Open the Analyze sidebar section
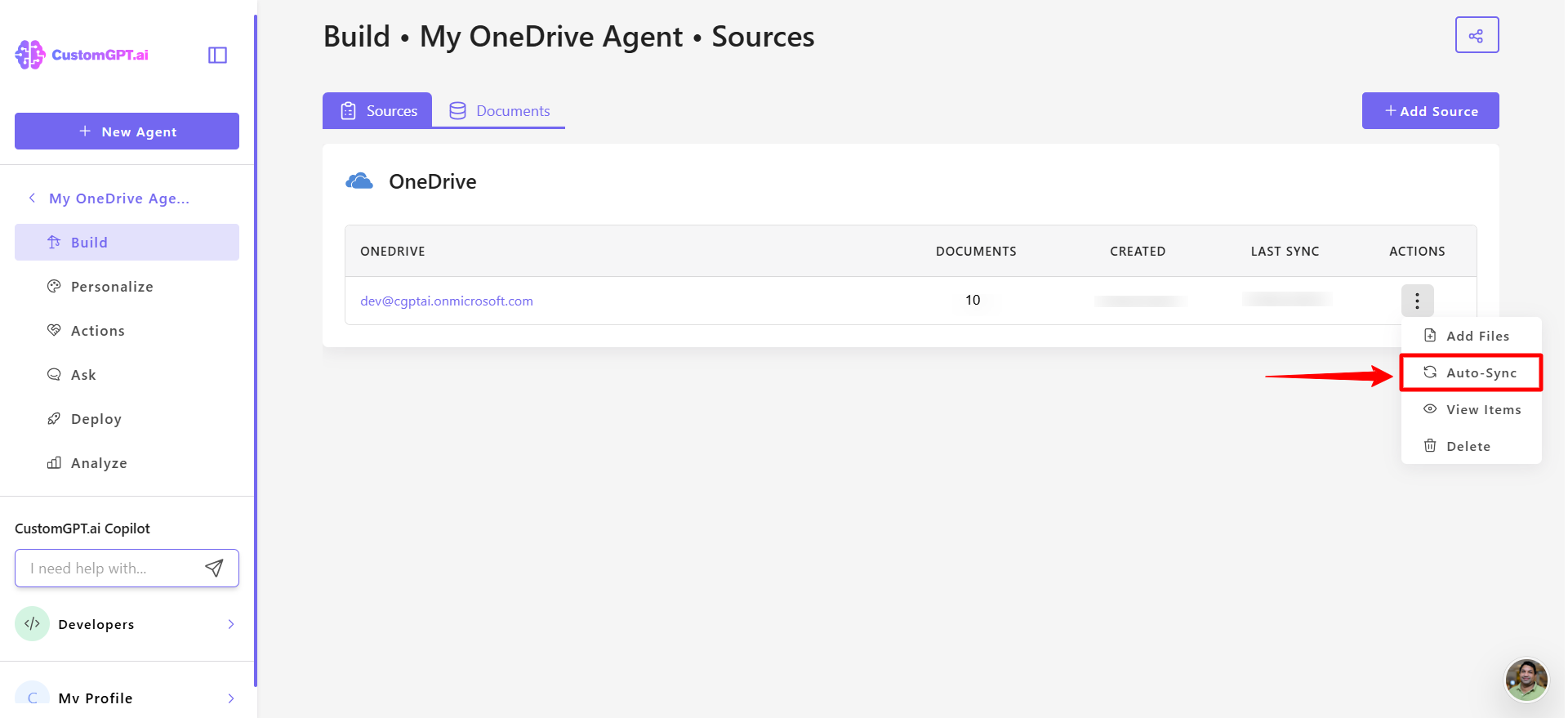 pyautogui.click(x=127, y=462)
